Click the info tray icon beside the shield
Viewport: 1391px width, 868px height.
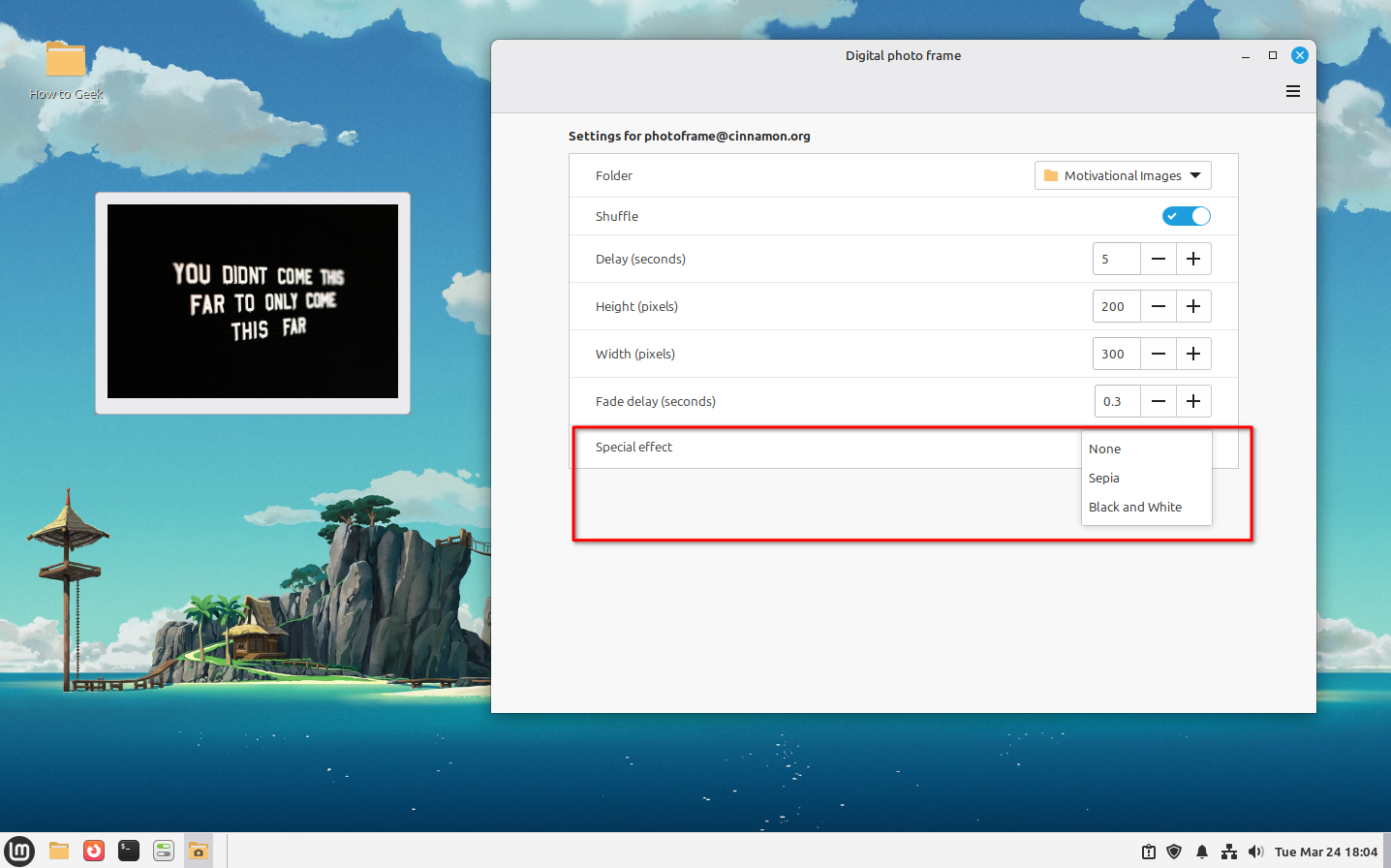click(1148, 852)
